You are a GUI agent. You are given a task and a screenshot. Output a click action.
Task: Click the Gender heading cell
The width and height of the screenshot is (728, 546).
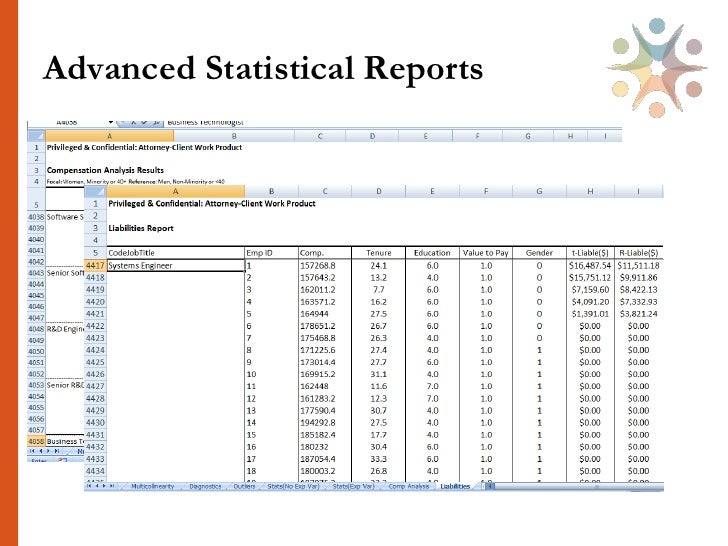click(540, 253)
